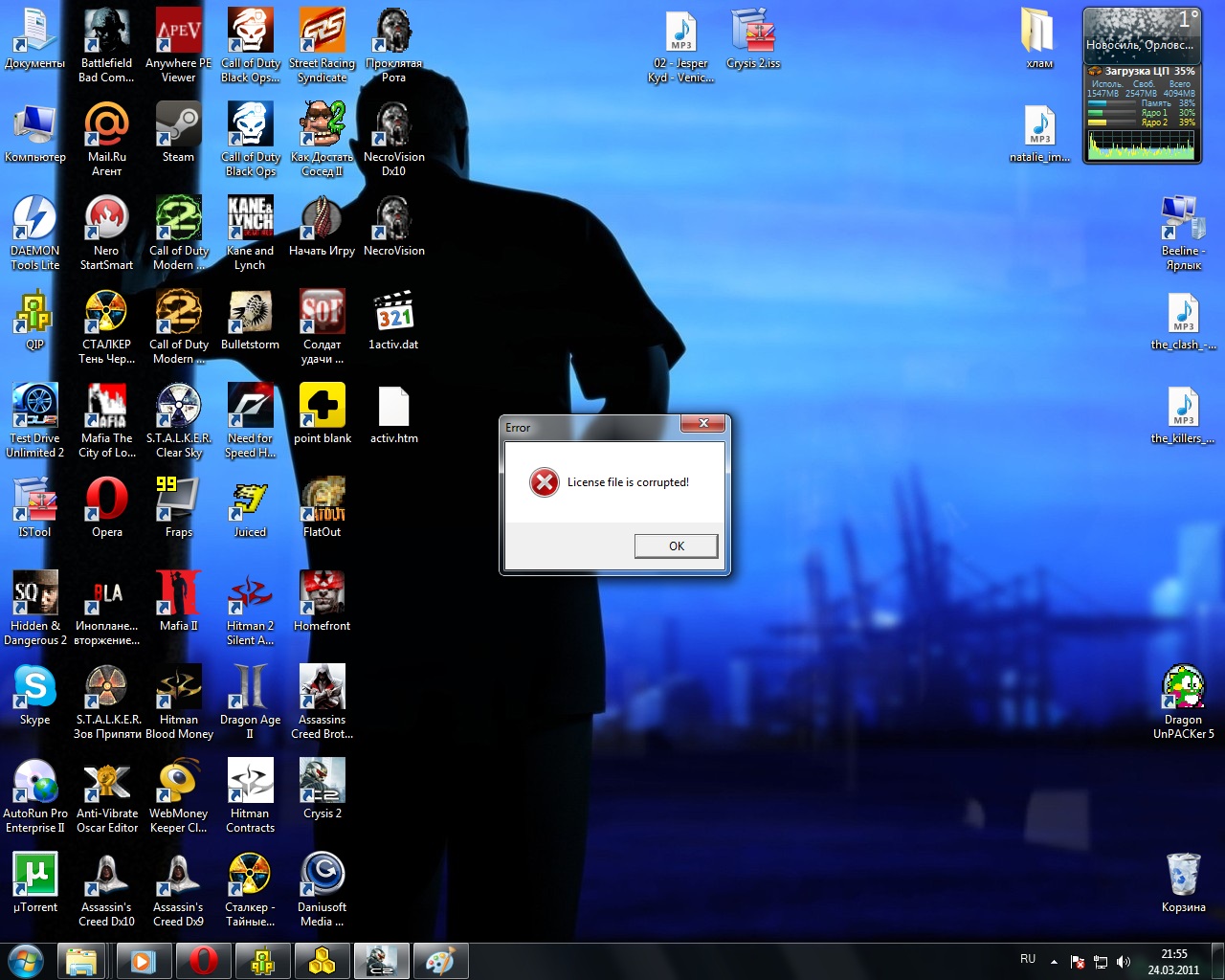The height and width of the screenshot is (980, 1225).
Task: Click OK in the Error dialog
Action: pos(676,546)
